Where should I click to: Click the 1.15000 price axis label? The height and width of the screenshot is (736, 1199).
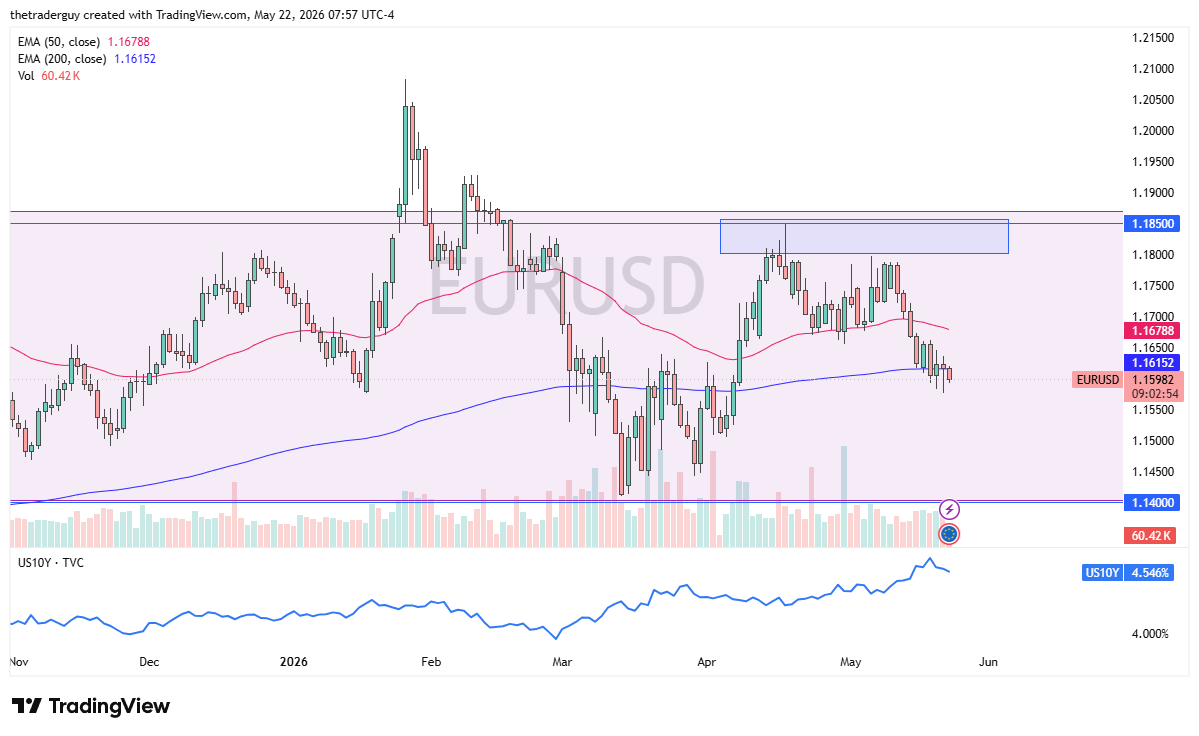(1152, 441)
